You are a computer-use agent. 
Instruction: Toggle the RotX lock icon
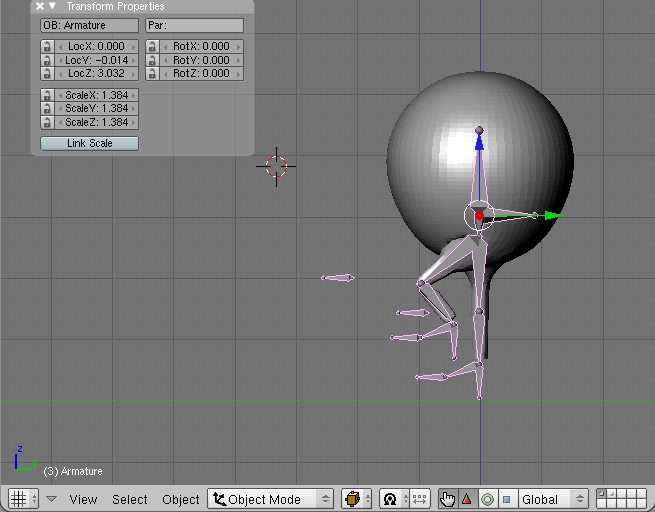(x=152, y=46)
